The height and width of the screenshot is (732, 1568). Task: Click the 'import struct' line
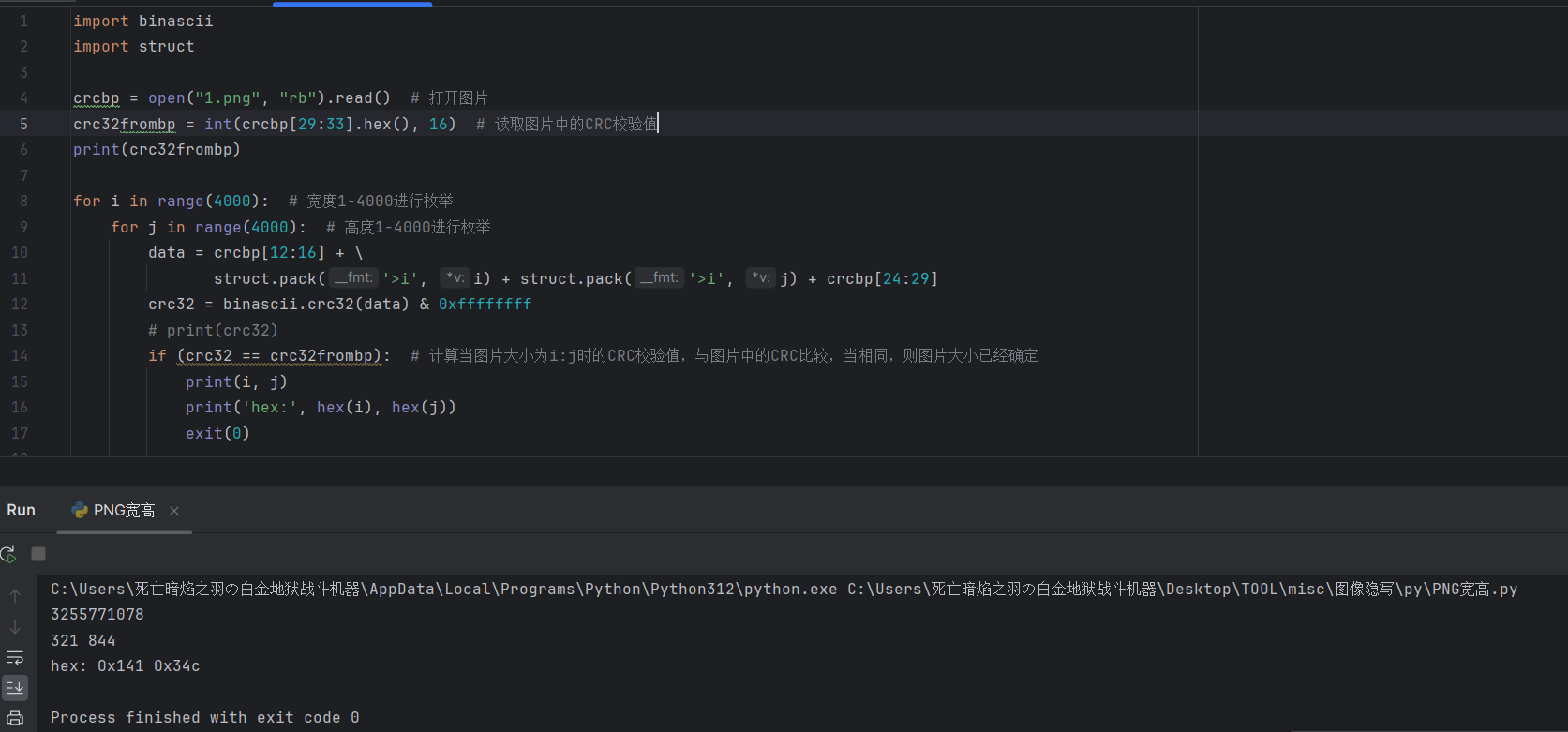tap(134, 46)
